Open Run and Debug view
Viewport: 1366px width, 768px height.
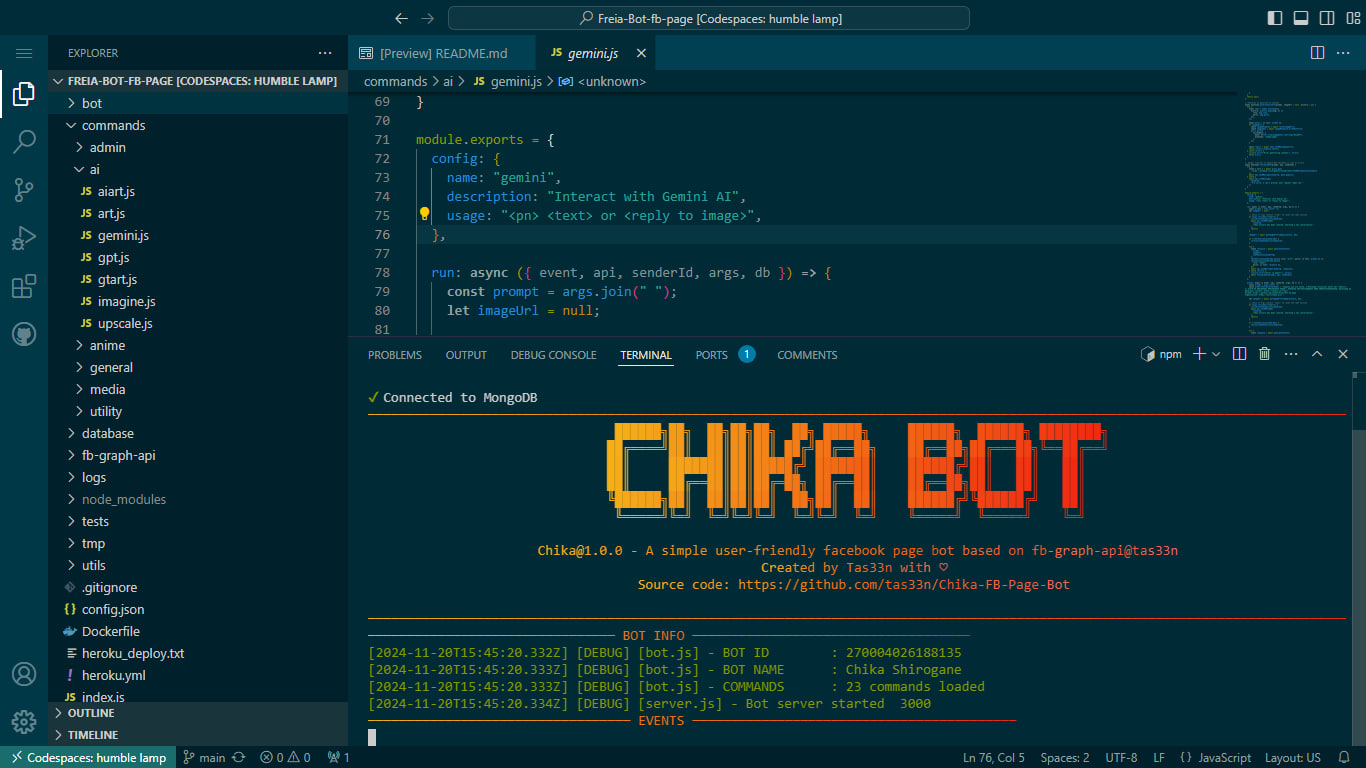pyautogui.click(x=24, y=238)
